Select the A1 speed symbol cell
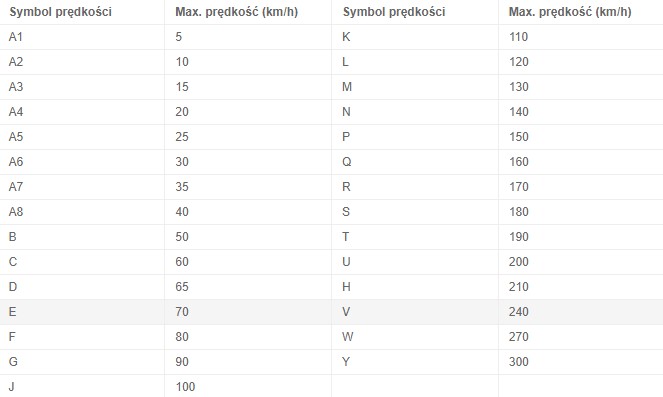Image resolution: width=663 pixels, height=397 pixels. 82,37
